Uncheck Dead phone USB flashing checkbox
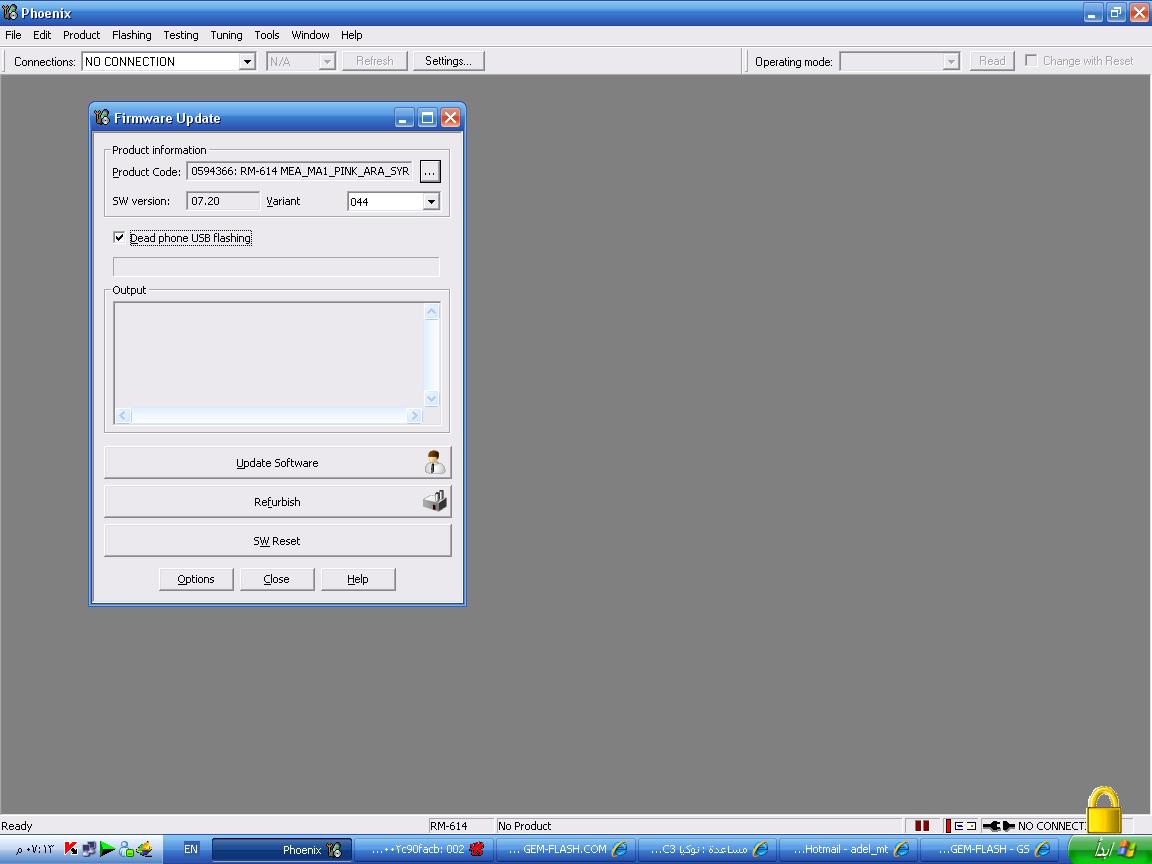Screen dimensions: 1152x864 (119, 237)
